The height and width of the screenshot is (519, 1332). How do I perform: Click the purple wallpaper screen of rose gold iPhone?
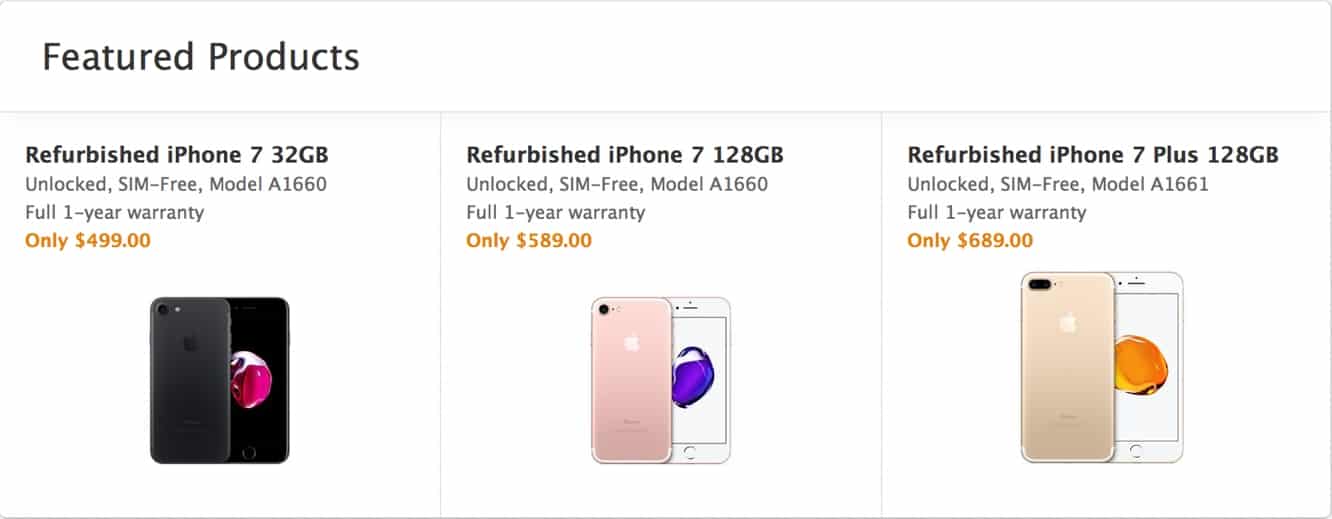[698, 378]
